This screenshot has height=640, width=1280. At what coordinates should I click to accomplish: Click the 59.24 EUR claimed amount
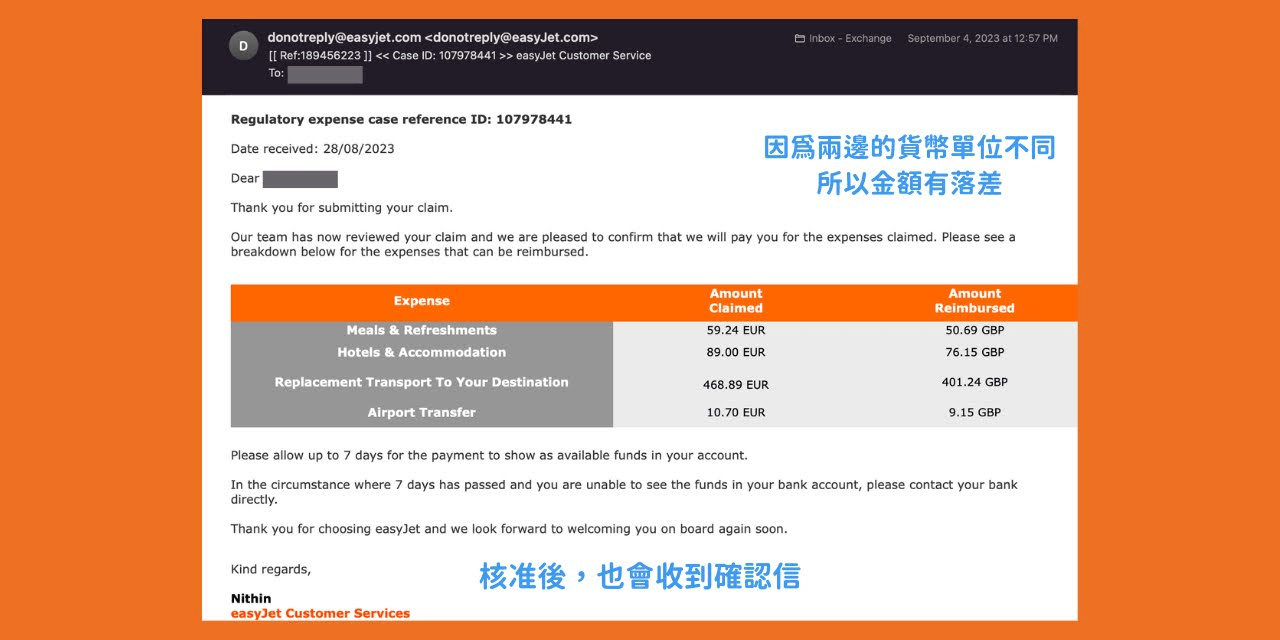[x=736, y=330]
